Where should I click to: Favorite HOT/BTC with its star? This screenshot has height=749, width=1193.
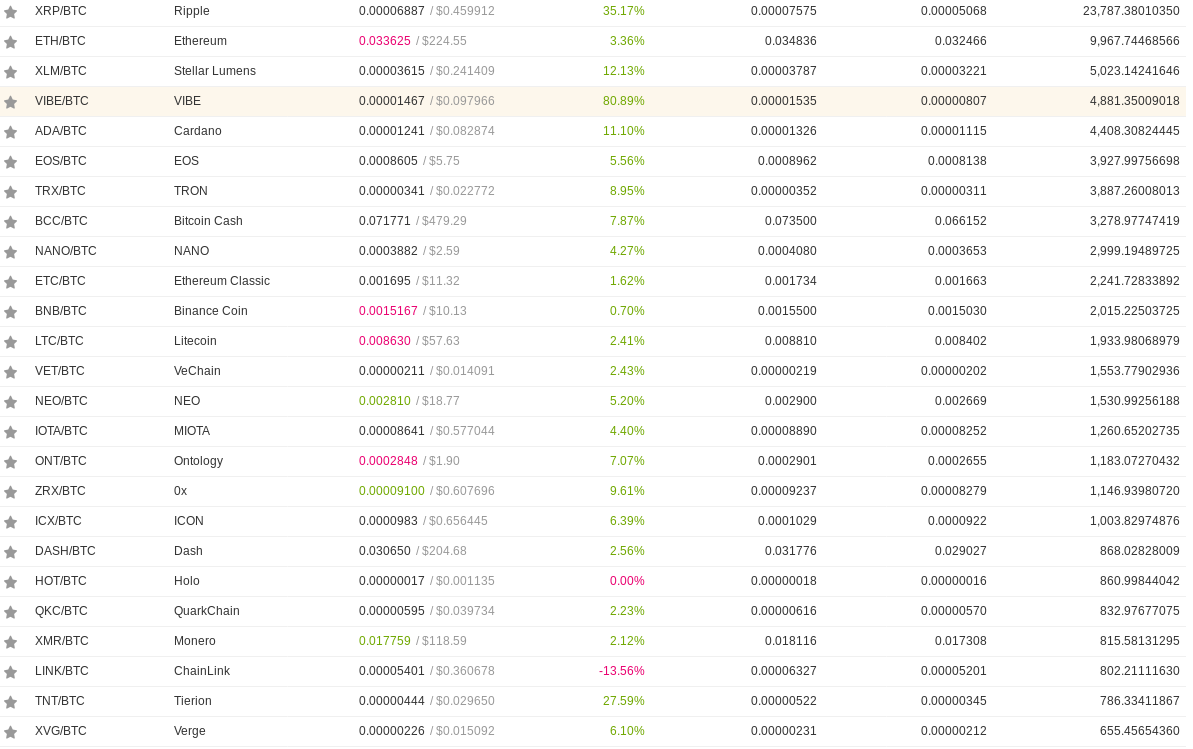[x=11, y=582]
